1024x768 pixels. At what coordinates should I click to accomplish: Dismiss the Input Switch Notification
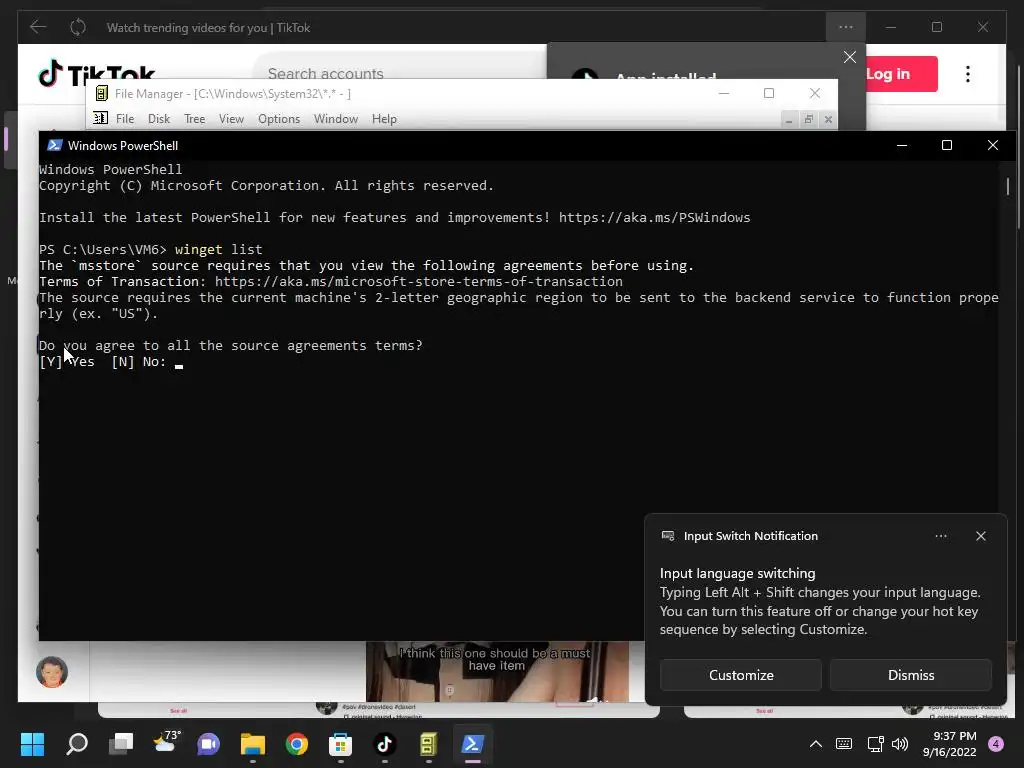point(910,675)
